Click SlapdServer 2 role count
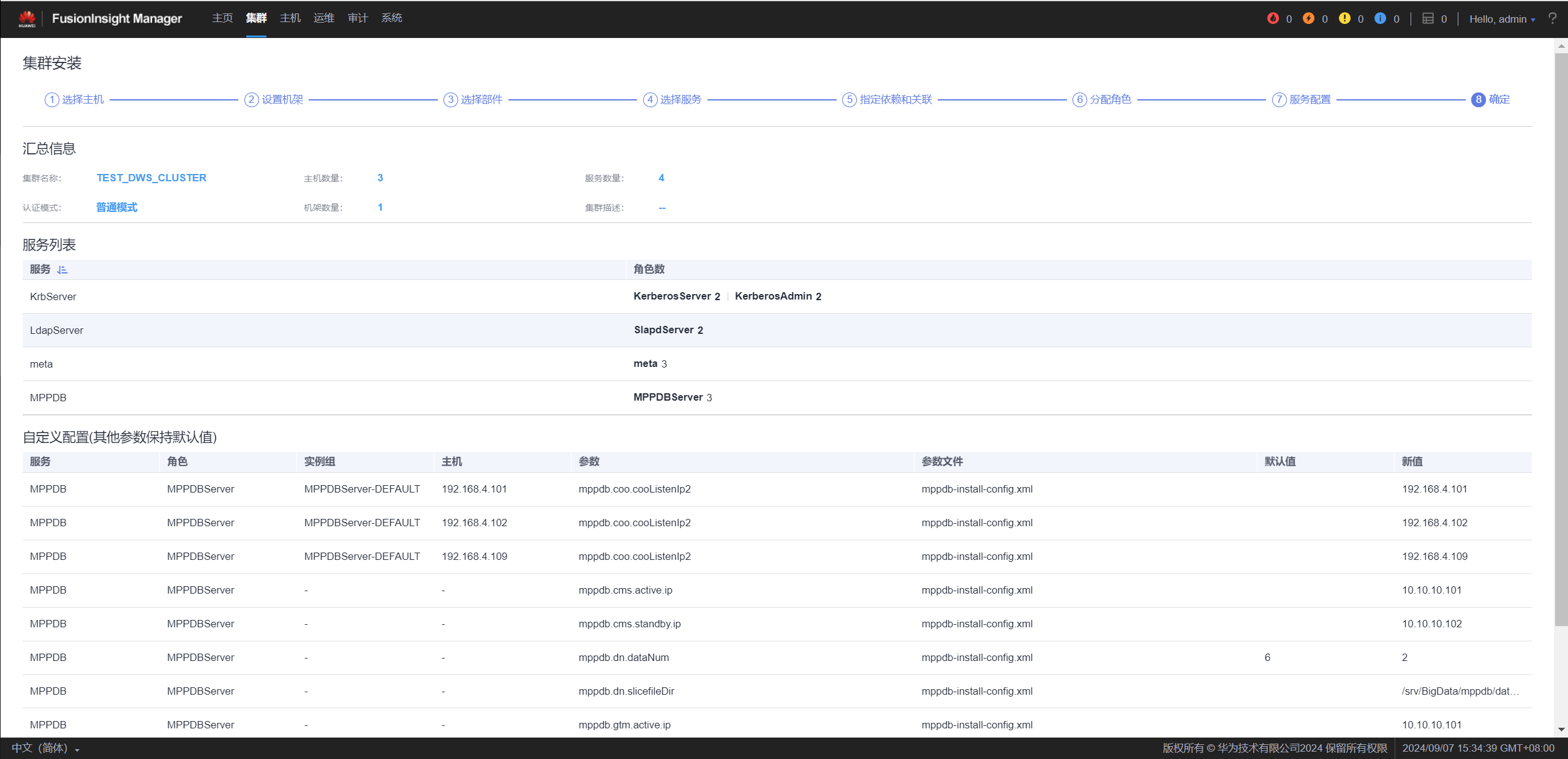1568x759 pixels. [x=668, y=330]
